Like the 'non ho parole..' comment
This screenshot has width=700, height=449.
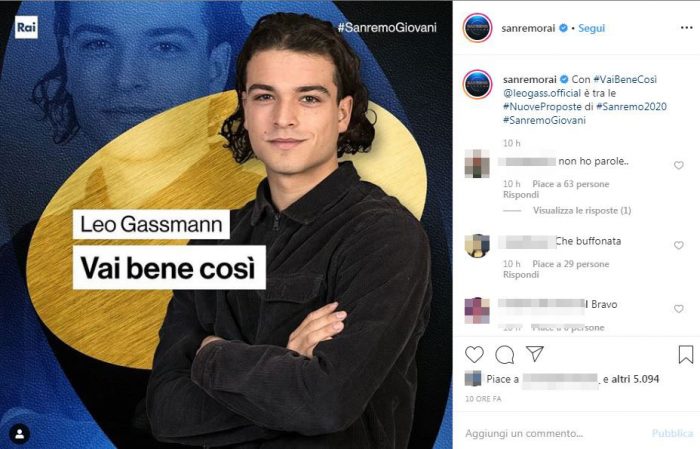coord(679,165)
